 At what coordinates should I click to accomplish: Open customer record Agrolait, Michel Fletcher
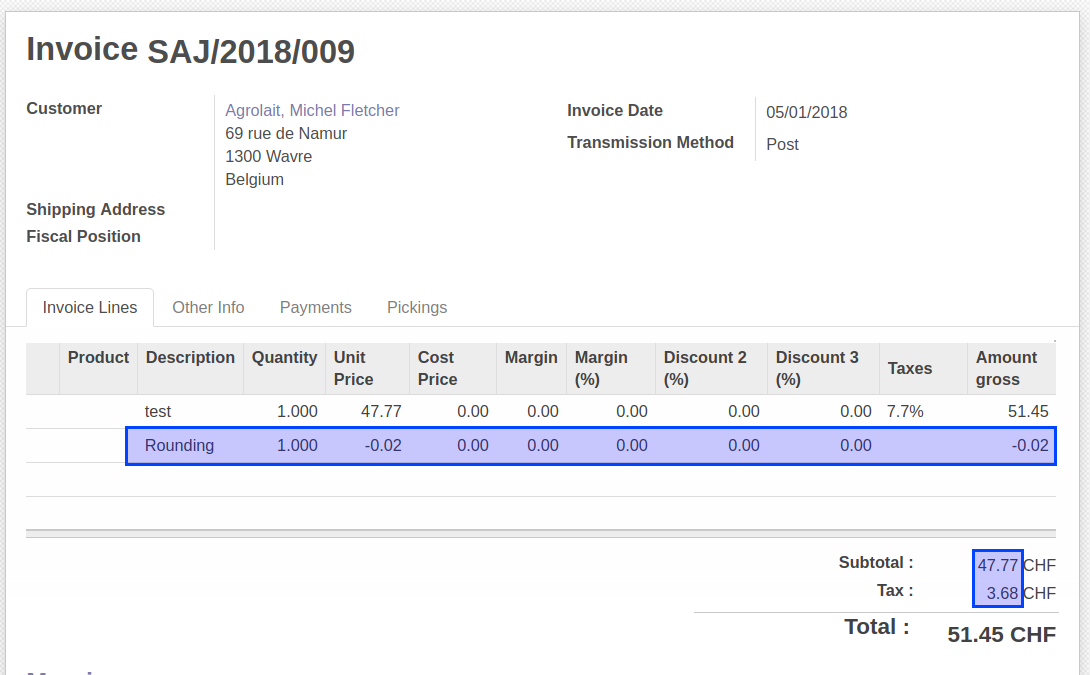(312, 110)
